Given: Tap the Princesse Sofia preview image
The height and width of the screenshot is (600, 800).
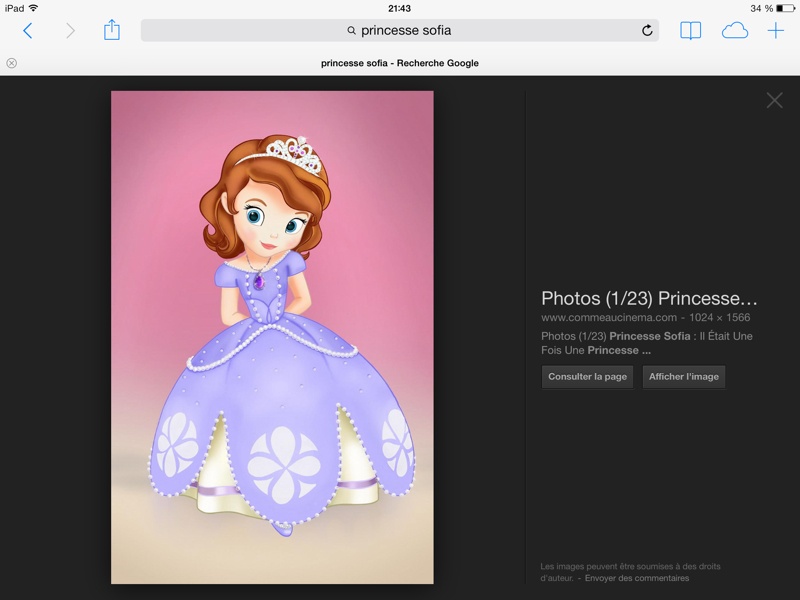Looking at the screenshot, I should tap(272, 337).
